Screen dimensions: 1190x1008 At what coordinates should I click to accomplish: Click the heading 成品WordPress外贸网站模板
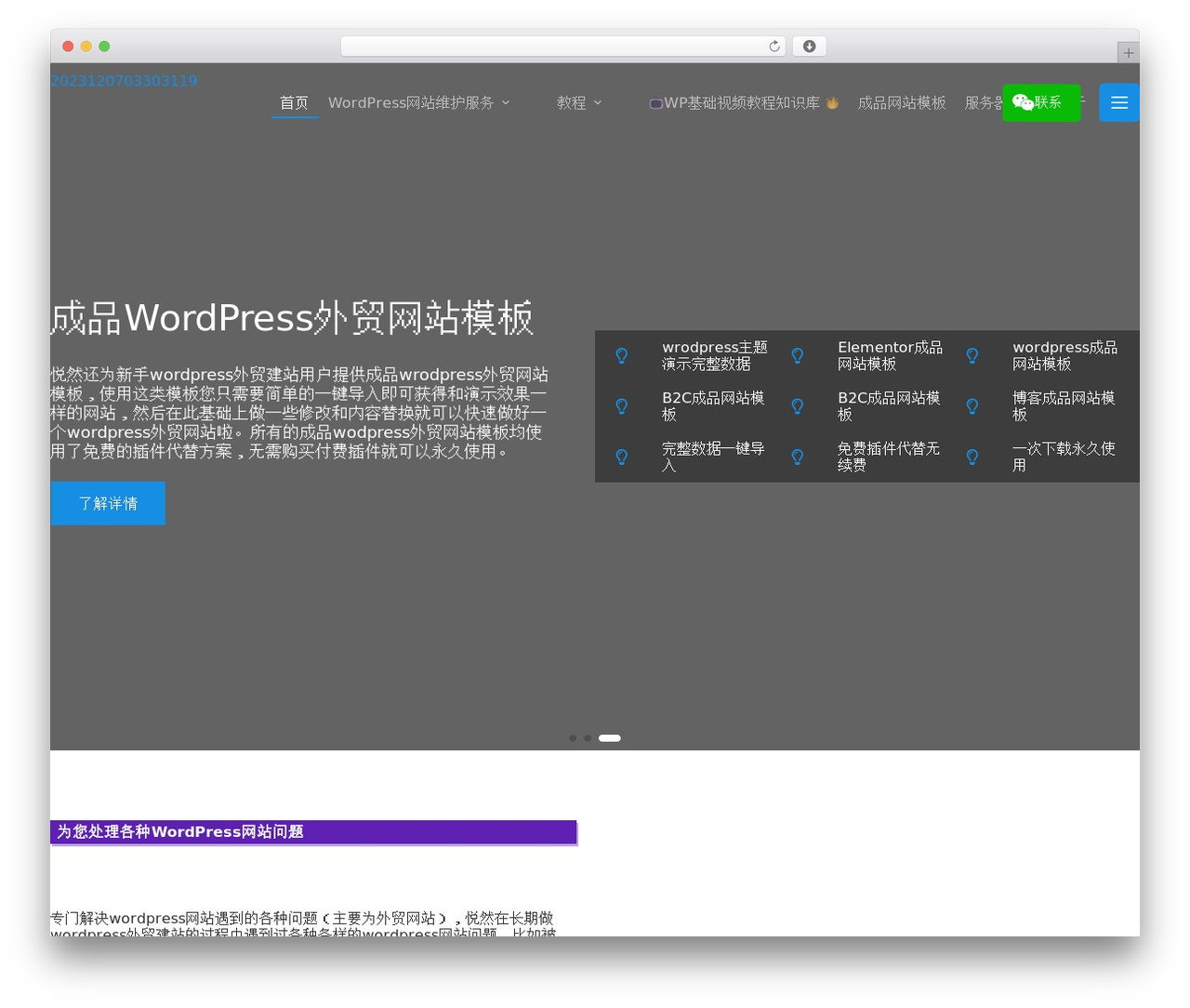(x=292, y=318)
